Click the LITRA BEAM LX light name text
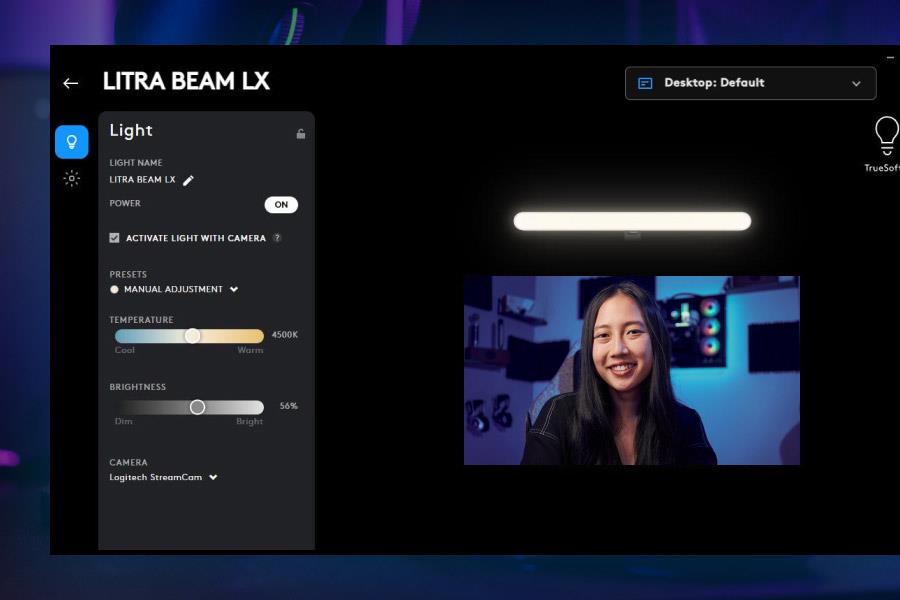The width and height of the screenshot is (900, 600). pyautogui.click(x=142, y=180)
